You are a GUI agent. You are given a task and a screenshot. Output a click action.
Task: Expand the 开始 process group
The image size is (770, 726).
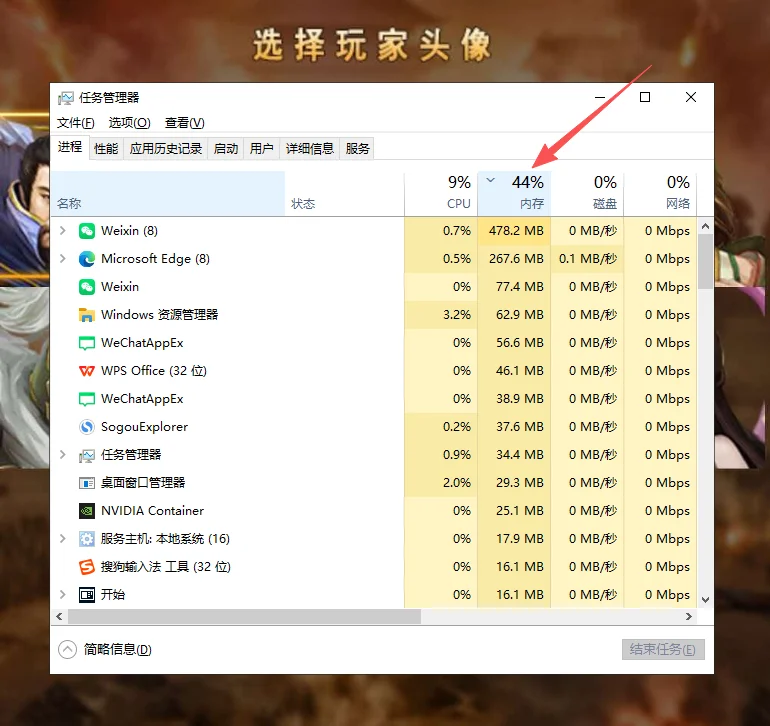62,594
